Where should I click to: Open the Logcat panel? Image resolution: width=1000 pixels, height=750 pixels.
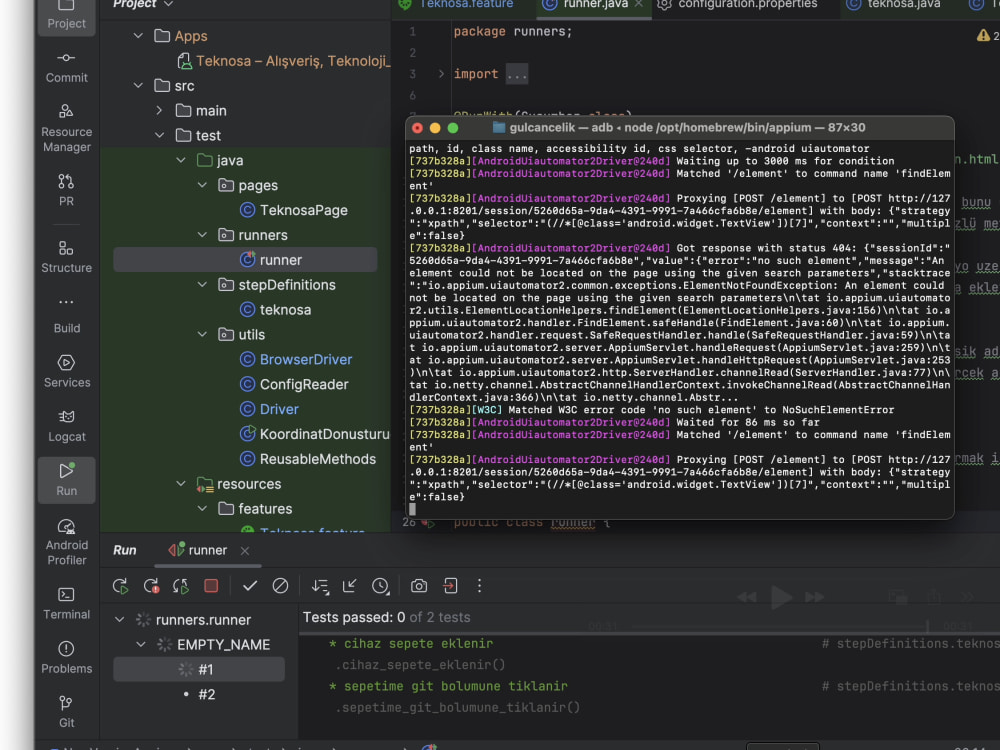coord(66,426)
